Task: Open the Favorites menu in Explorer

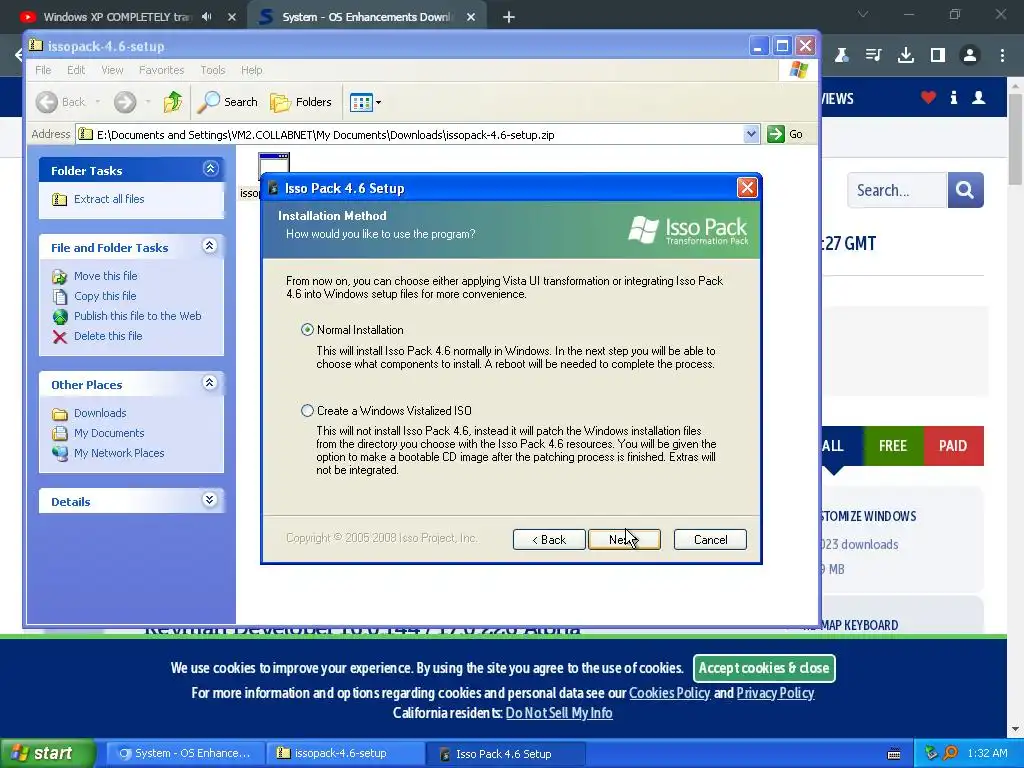Action: click(x=161, y=70)
